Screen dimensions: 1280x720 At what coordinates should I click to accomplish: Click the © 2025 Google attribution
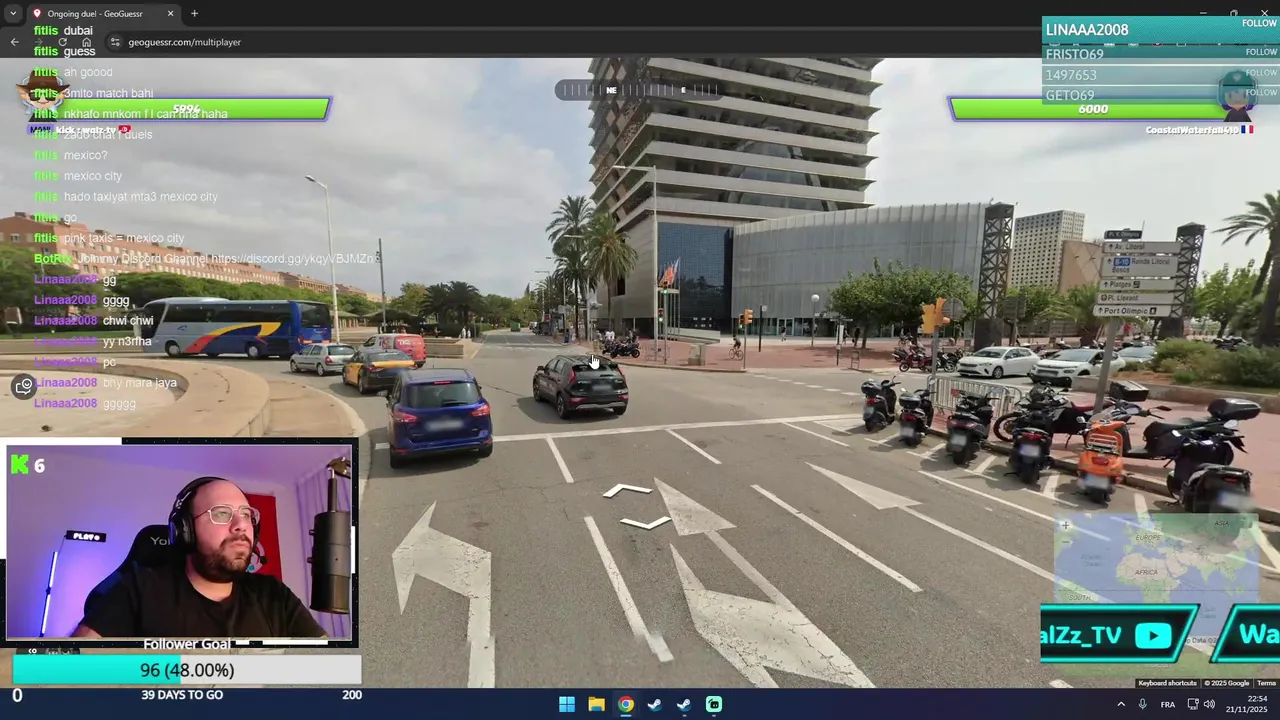1226,683
